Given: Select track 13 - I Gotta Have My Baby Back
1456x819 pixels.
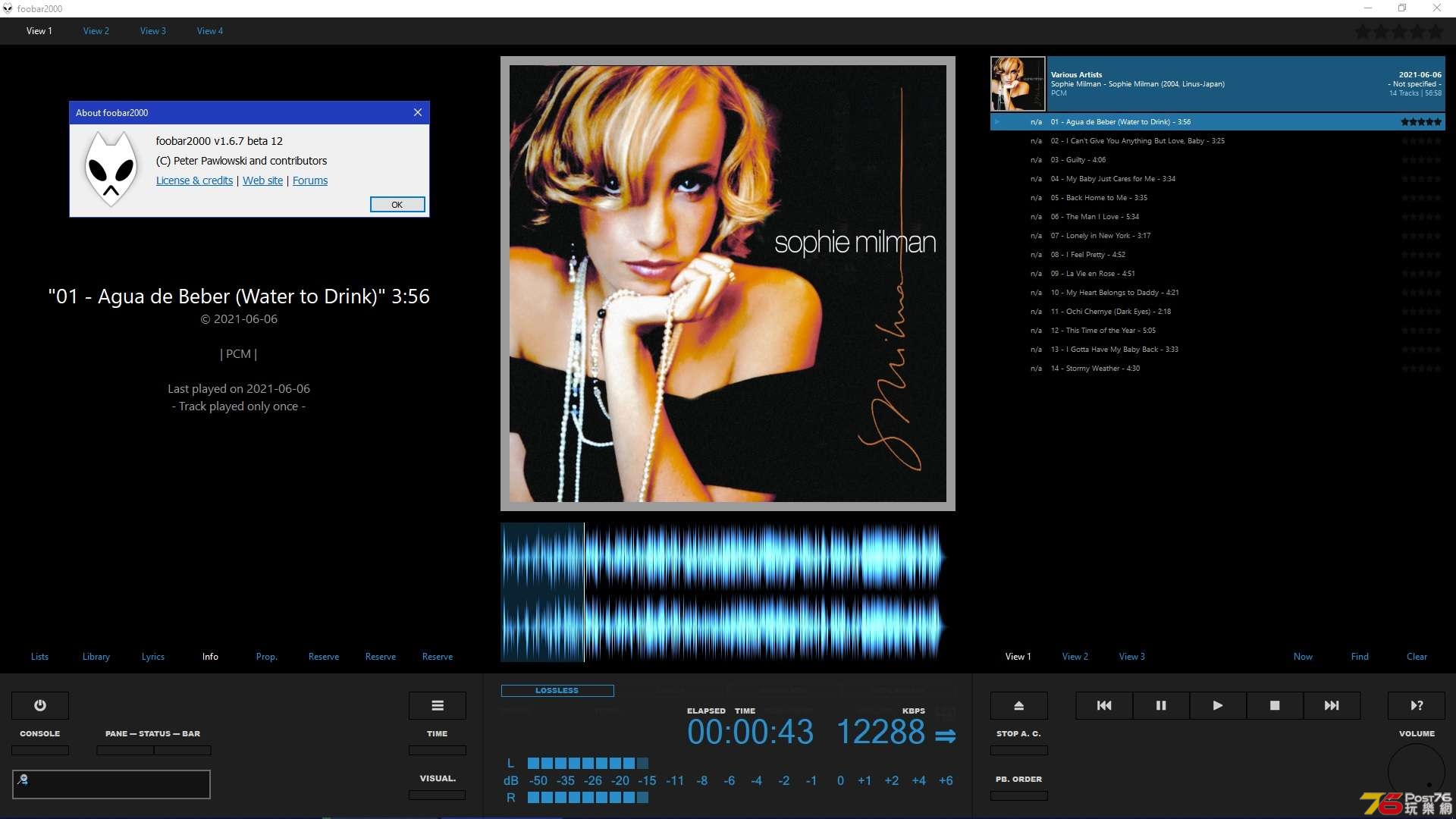Looking at the screenshot, I should click(x=1217, y=350).
